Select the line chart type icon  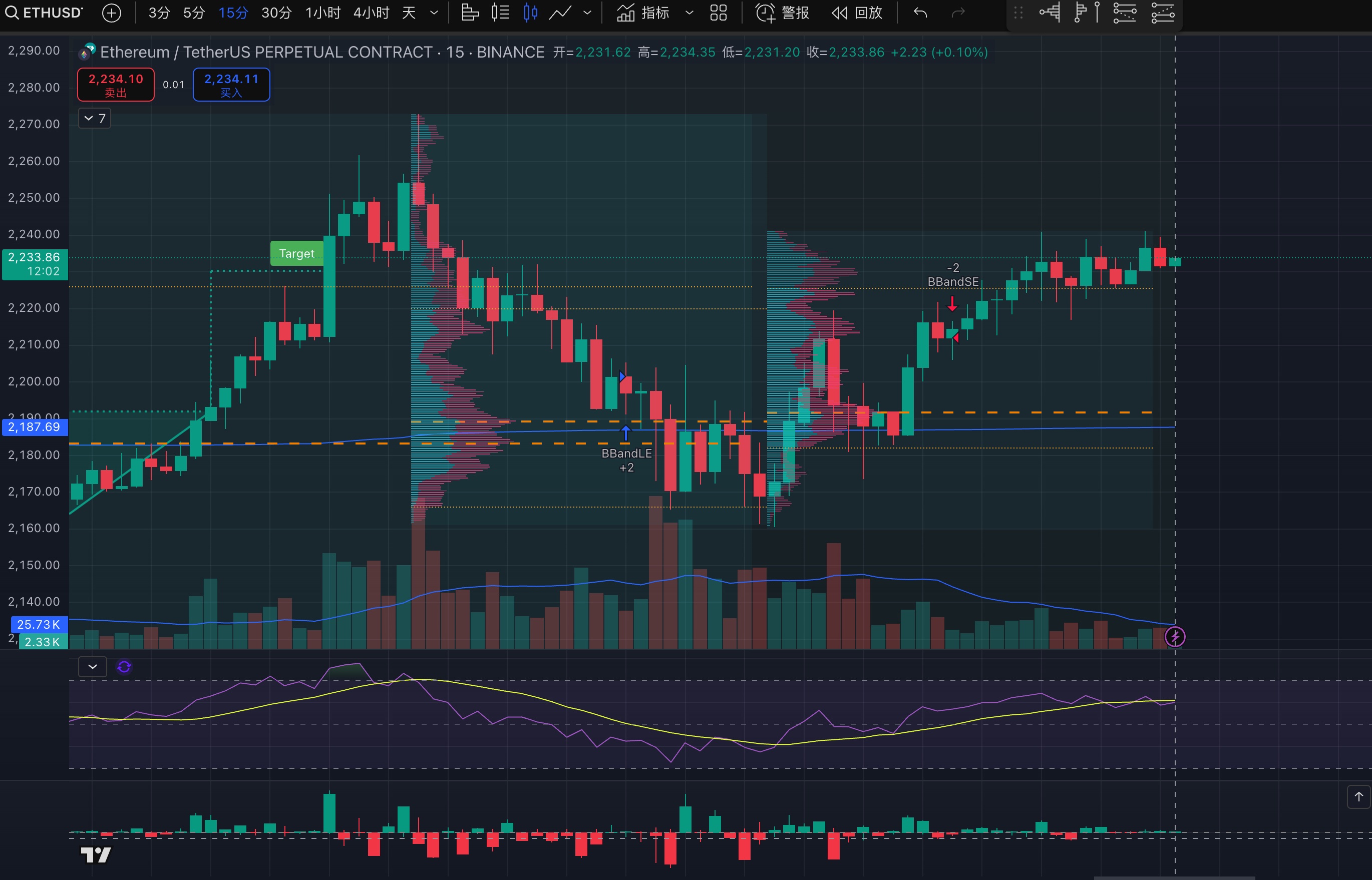point(560,13)
